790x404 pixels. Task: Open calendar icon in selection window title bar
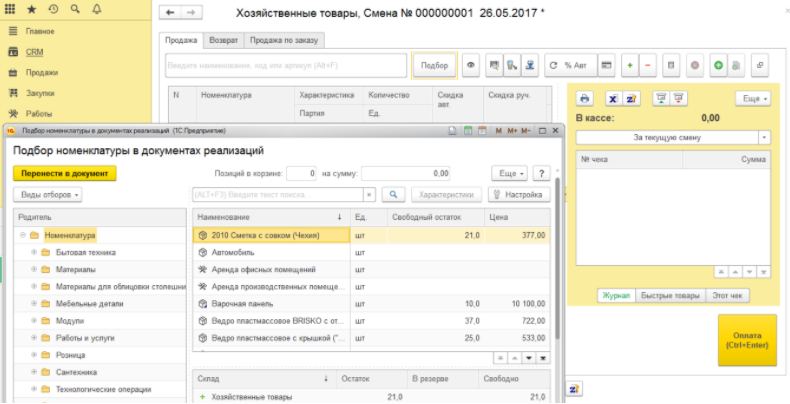tap(482, 131)
